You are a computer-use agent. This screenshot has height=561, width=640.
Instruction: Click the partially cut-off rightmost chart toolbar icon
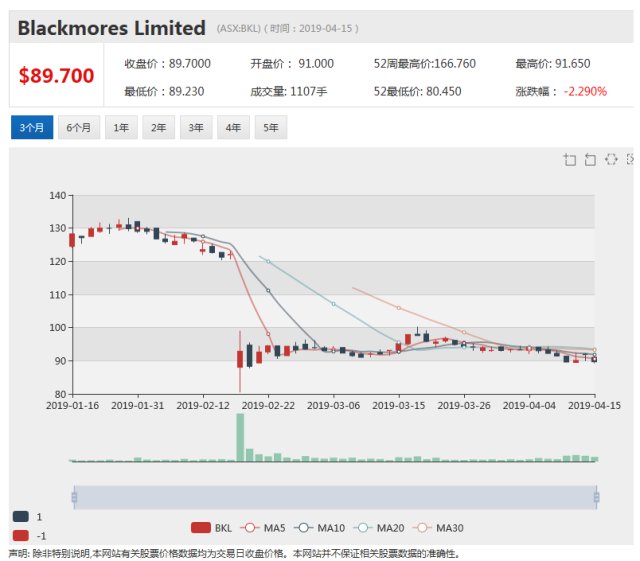pyautogui.click(x=630, y=160)
